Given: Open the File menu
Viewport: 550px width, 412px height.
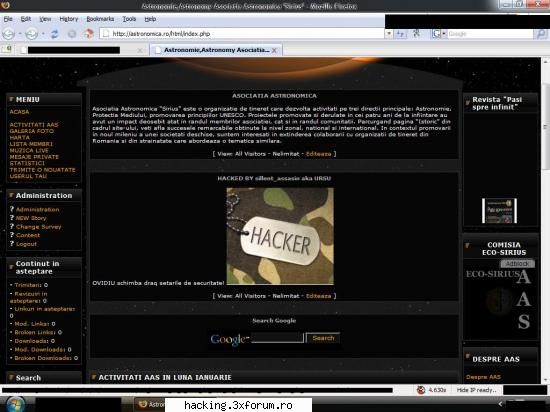Looking at the screenshot, I should pyautogui.click(x=8, y=19).
